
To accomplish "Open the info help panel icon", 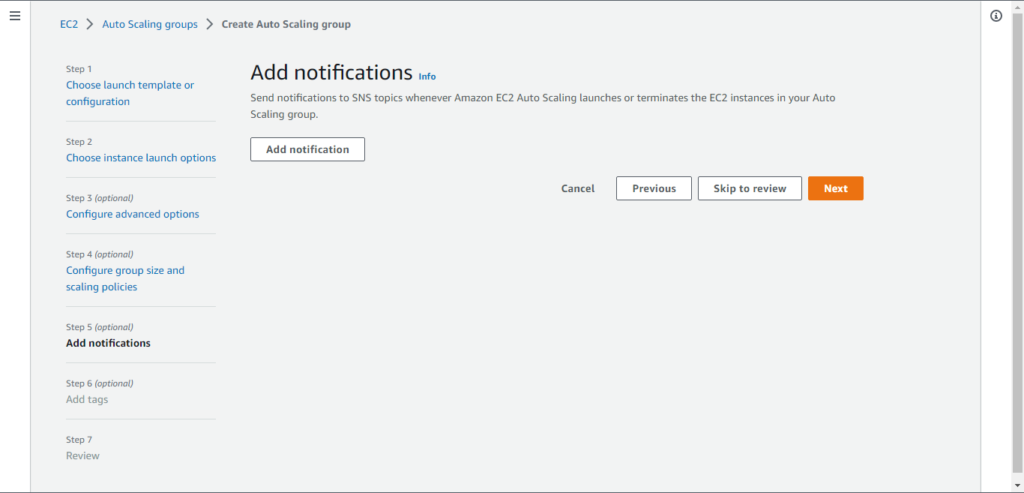I will (996, 16).
